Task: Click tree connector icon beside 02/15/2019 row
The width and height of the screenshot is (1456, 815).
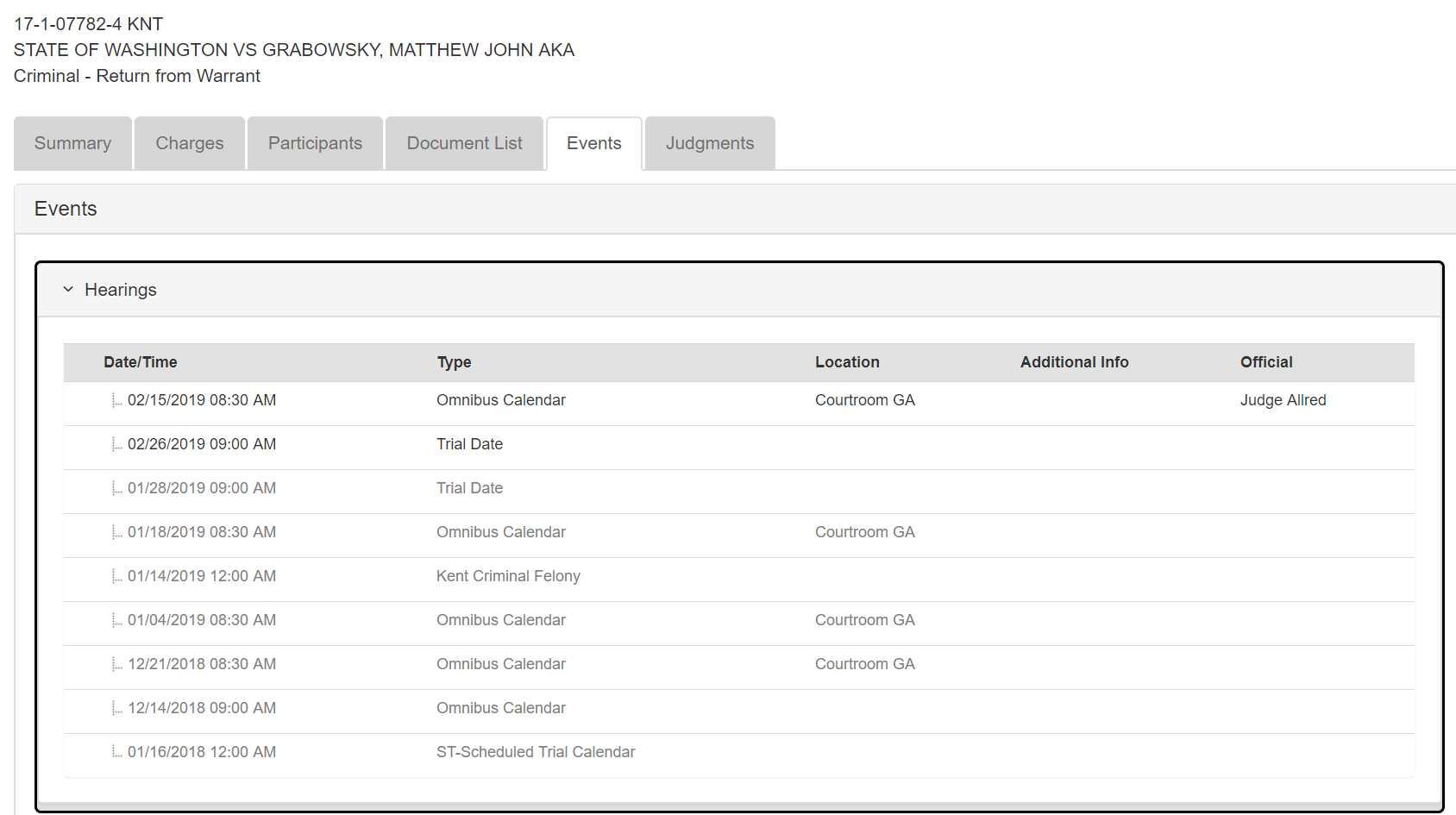Action: click(116, 400)
